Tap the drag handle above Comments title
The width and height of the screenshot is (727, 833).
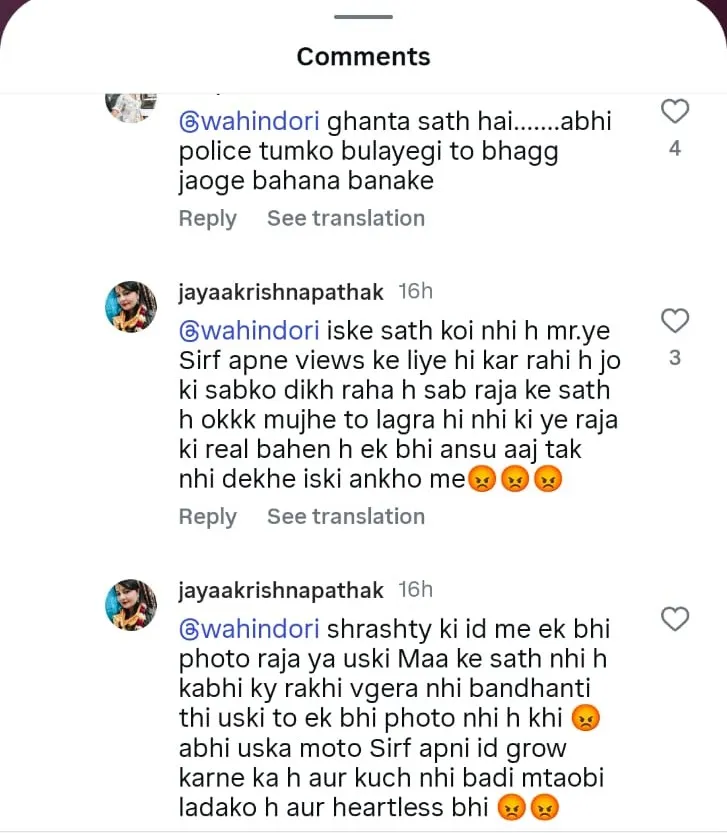(x=363, y=16)
